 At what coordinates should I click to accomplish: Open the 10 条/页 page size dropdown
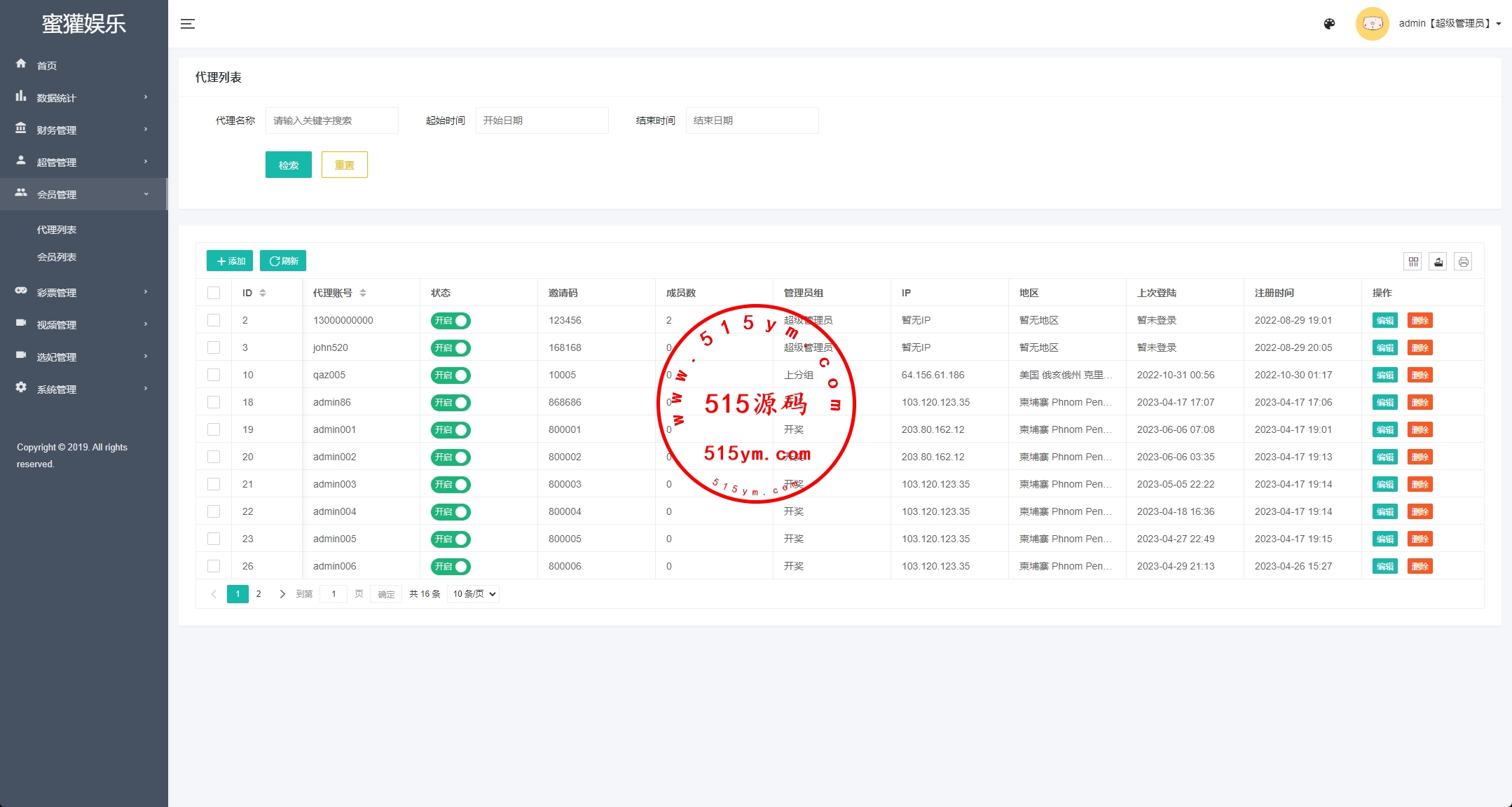(474, 594)
